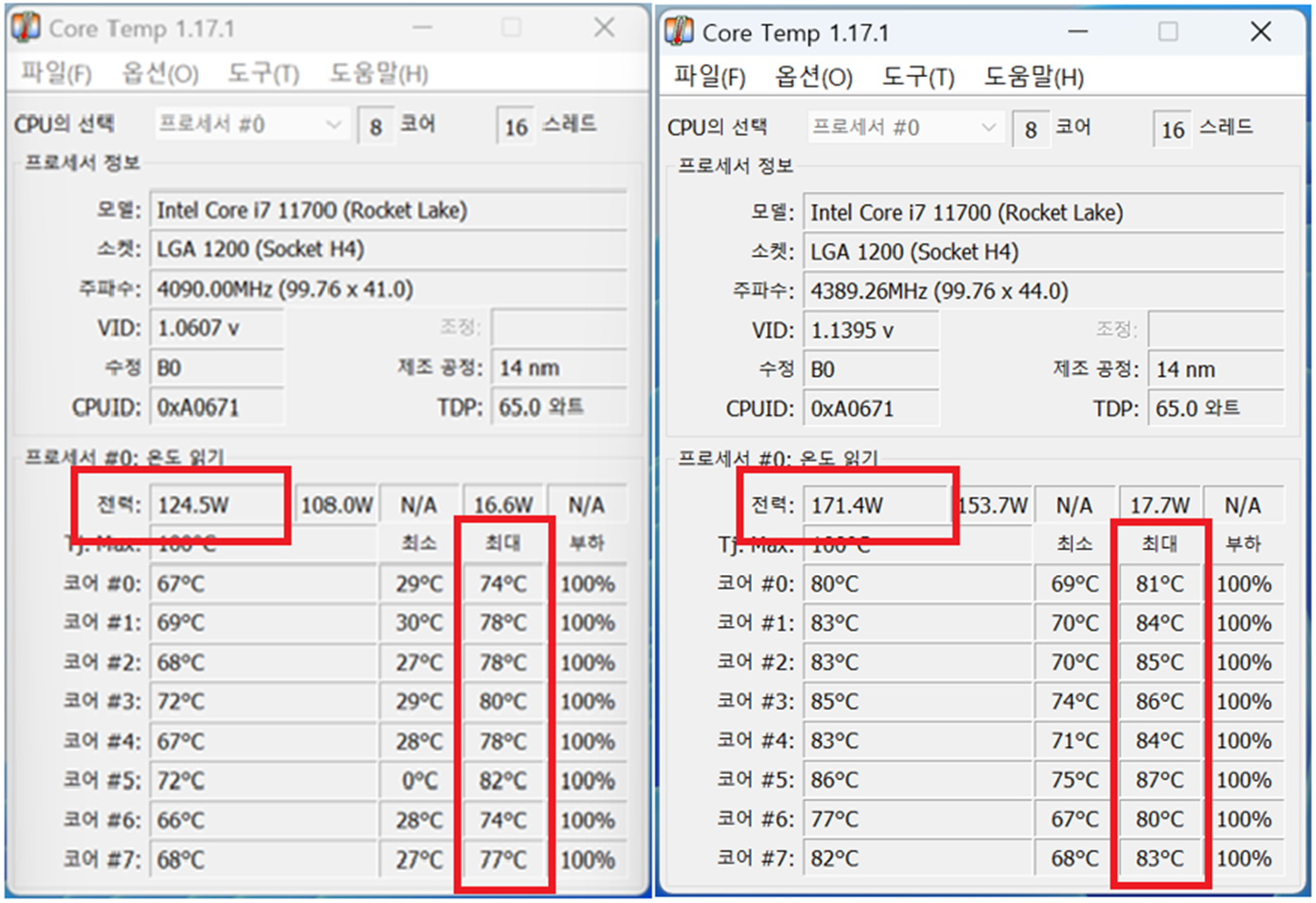Screen dimensions: 1316x903
Task: Click 코어 #0 temperature 80°C, right window
Action: click(x=918, y=584)
